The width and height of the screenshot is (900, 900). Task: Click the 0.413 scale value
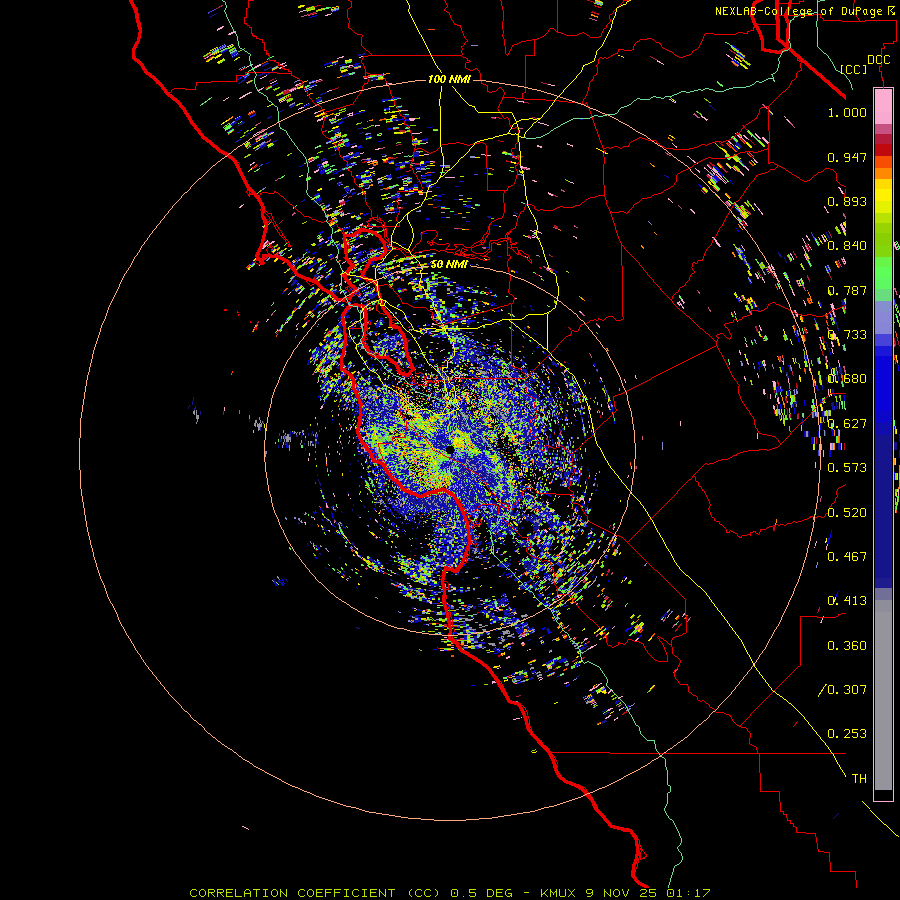847,601
